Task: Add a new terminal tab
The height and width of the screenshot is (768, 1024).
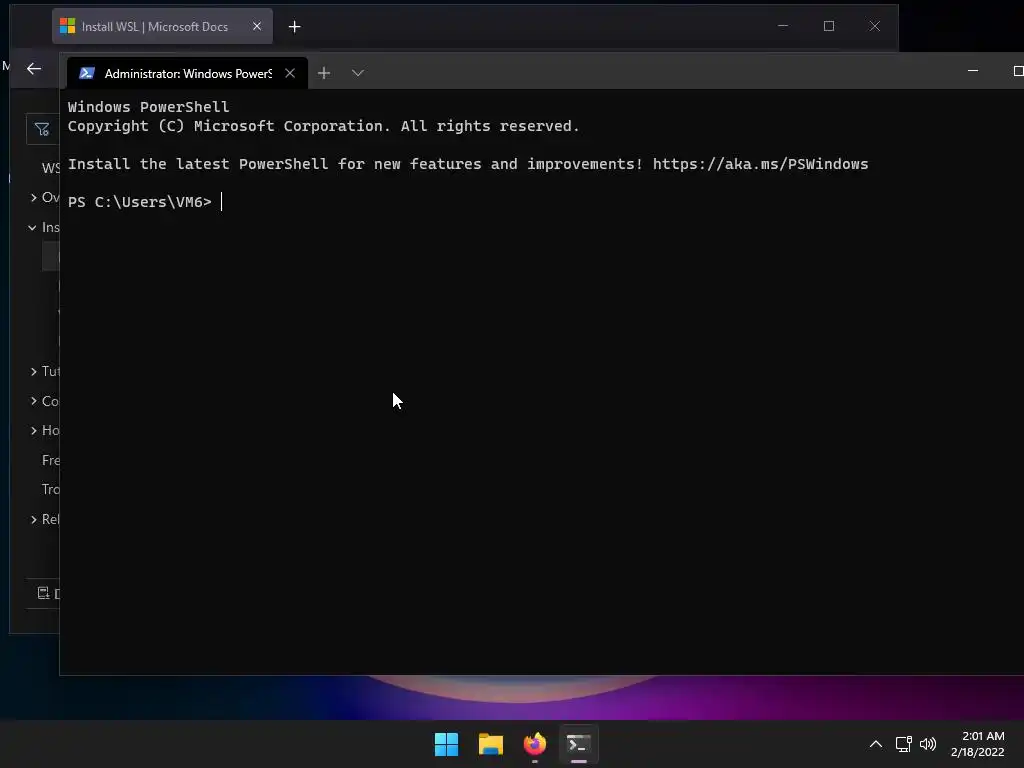Action: [324, 73]
